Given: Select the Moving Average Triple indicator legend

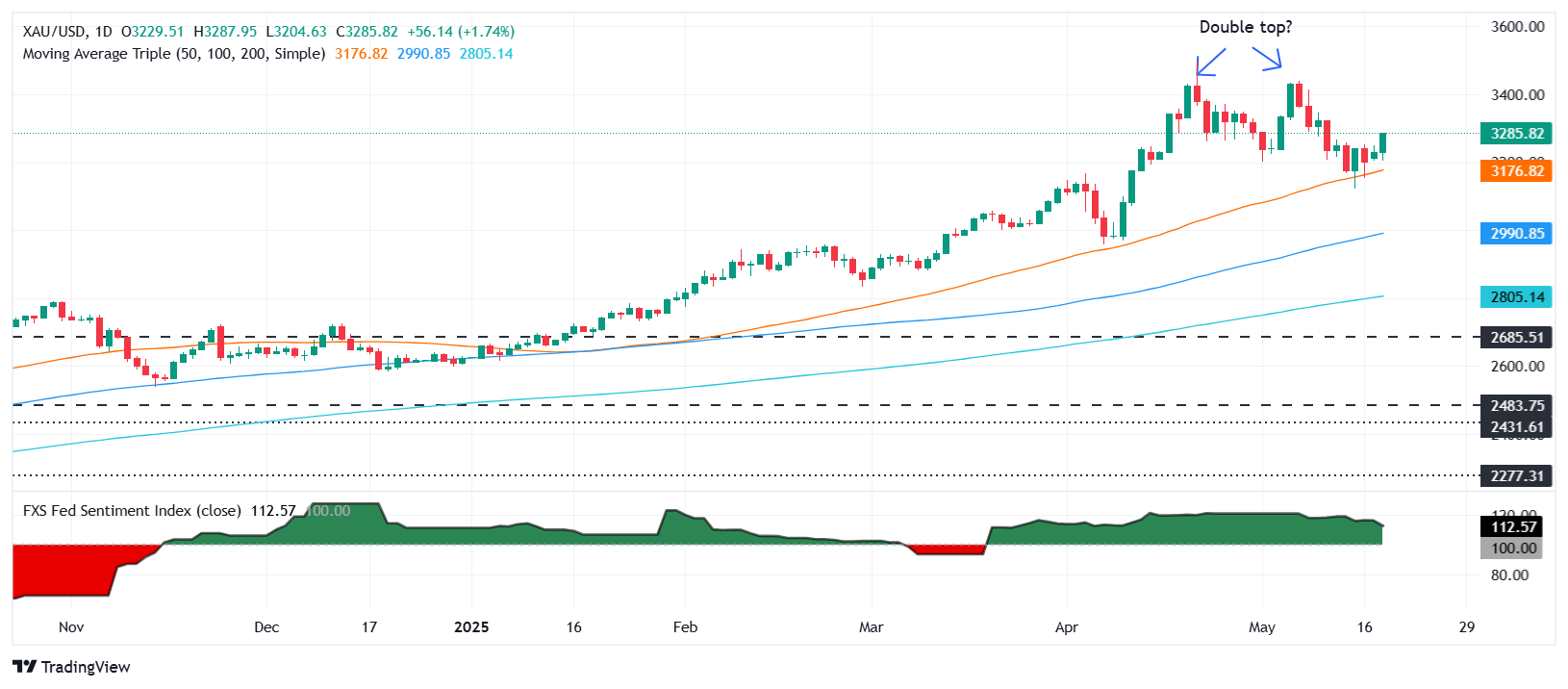Looking at the screenshot, I should tap(173, 54).
